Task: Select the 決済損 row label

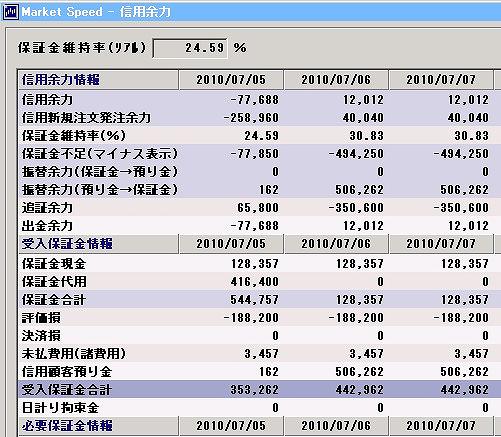Action: pyautogui.click(x=41, y=336)
